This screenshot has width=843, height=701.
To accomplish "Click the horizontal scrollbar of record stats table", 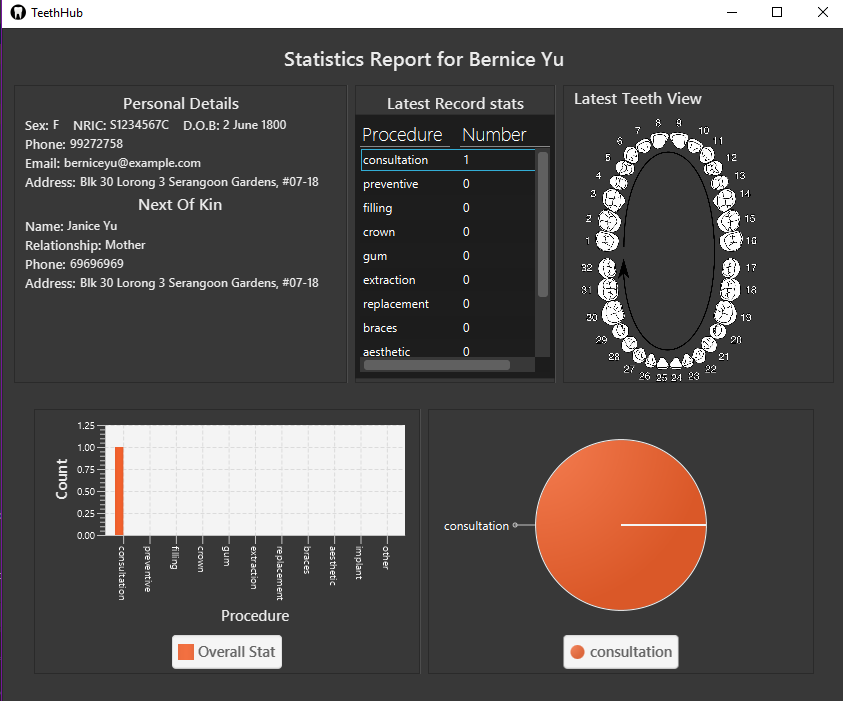I will [x=437, y=366].
